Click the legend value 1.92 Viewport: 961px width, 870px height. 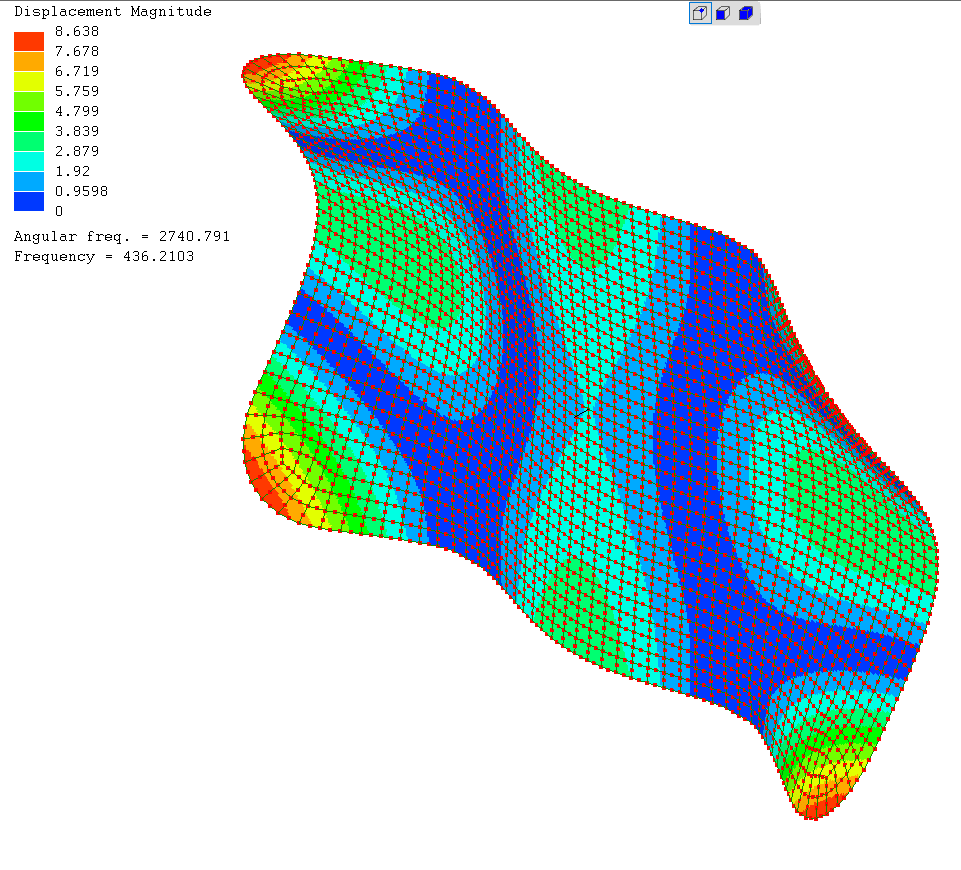coord(72,172)
